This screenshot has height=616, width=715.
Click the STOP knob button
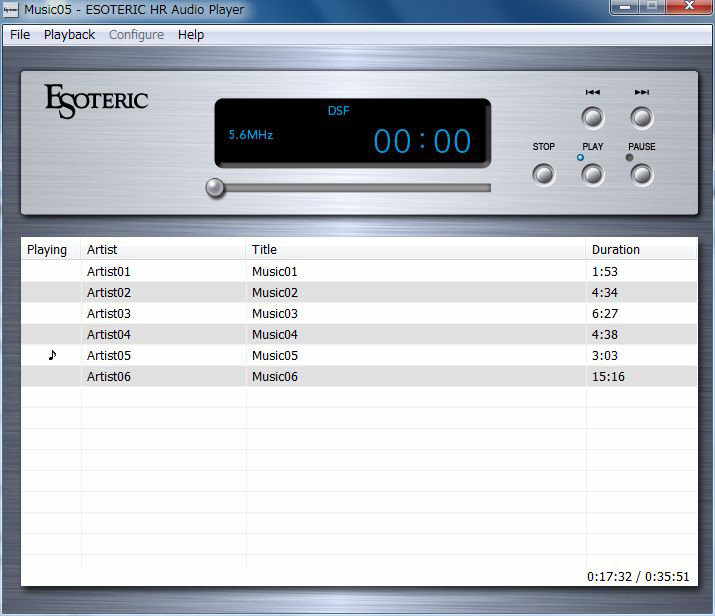click(544, 175)
